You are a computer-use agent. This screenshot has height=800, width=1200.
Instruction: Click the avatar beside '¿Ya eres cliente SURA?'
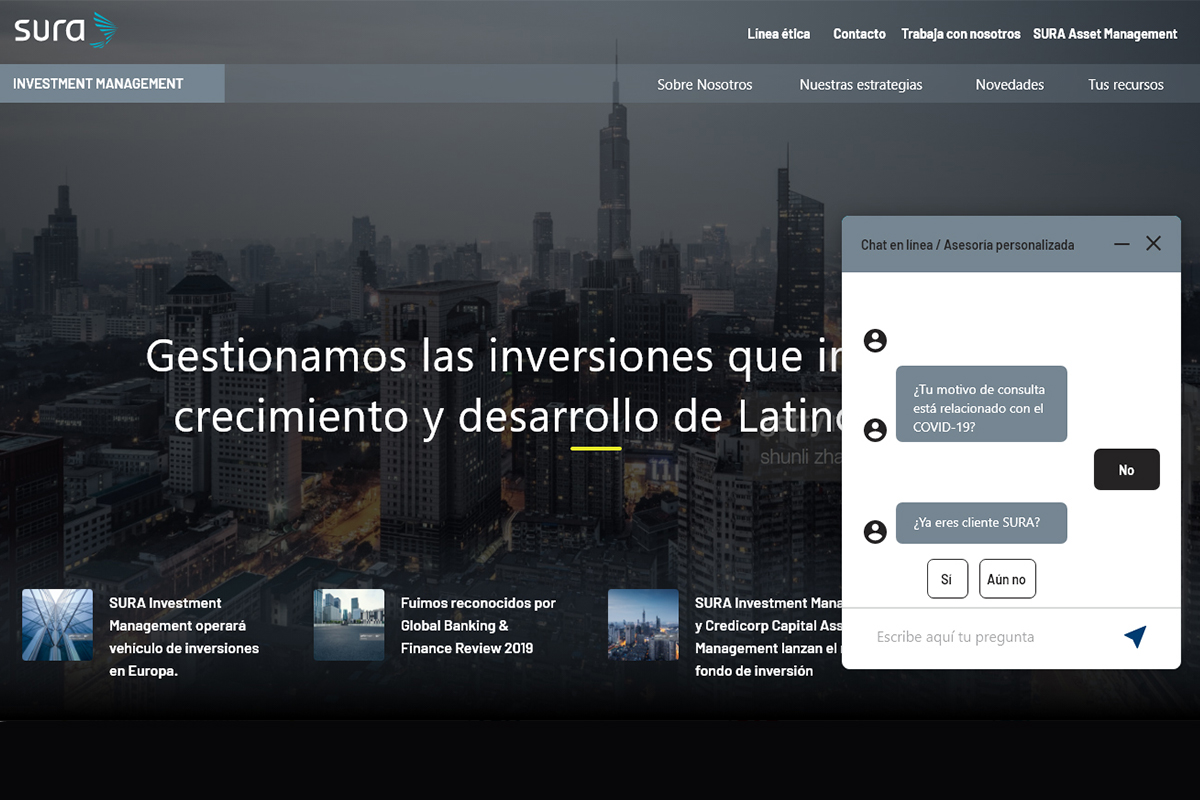tap(875, 532)
